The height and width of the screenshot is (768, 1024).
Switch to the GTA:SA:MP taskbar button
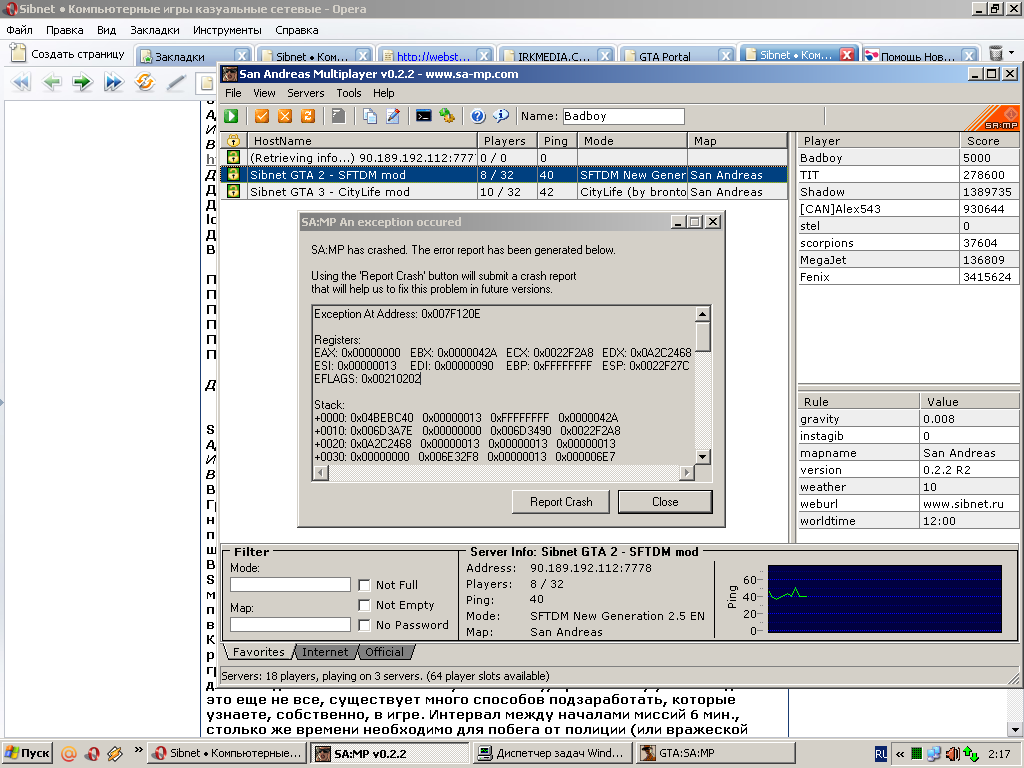tap(715, 754)
